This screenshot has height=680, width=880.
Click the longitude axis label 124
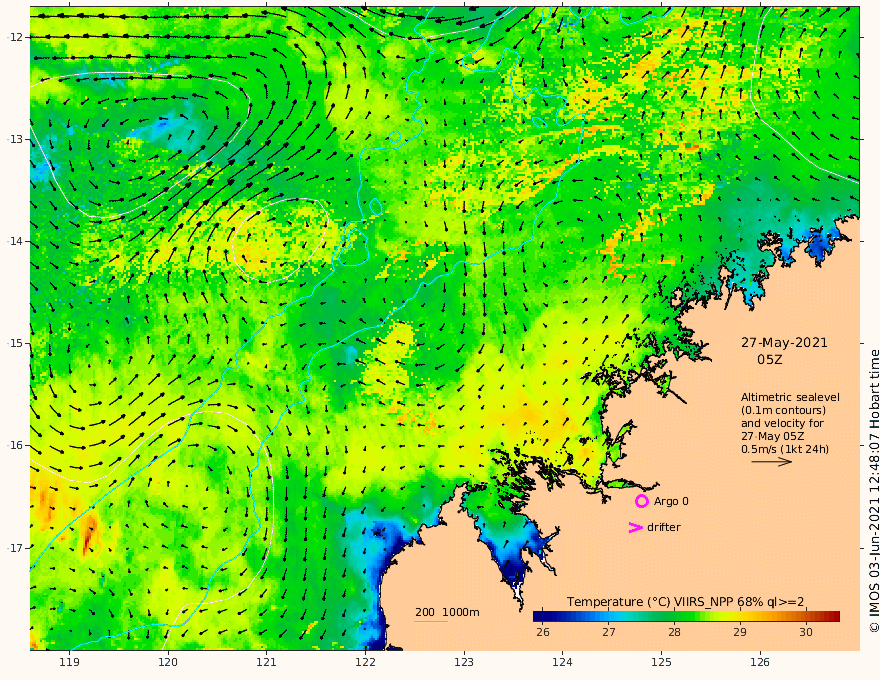coord(562,662)
